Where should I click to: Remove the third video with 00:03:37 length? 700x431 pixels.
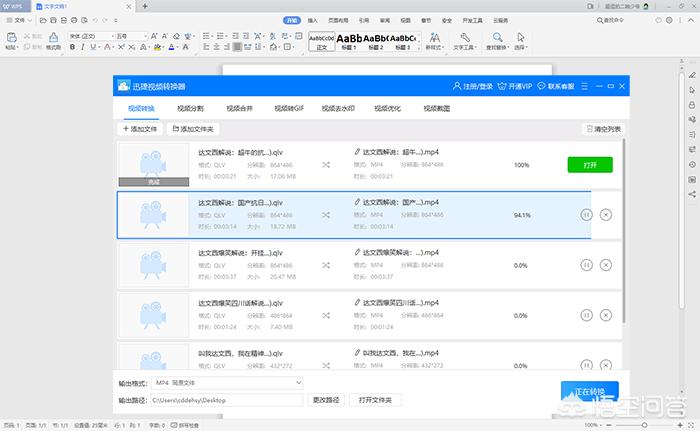point(605,265)
